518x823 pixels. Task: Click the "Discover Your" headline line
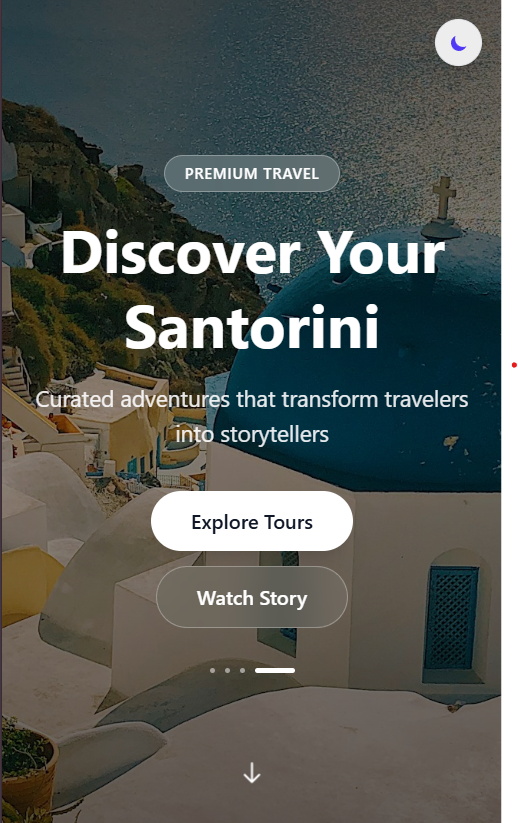(253, 253)
